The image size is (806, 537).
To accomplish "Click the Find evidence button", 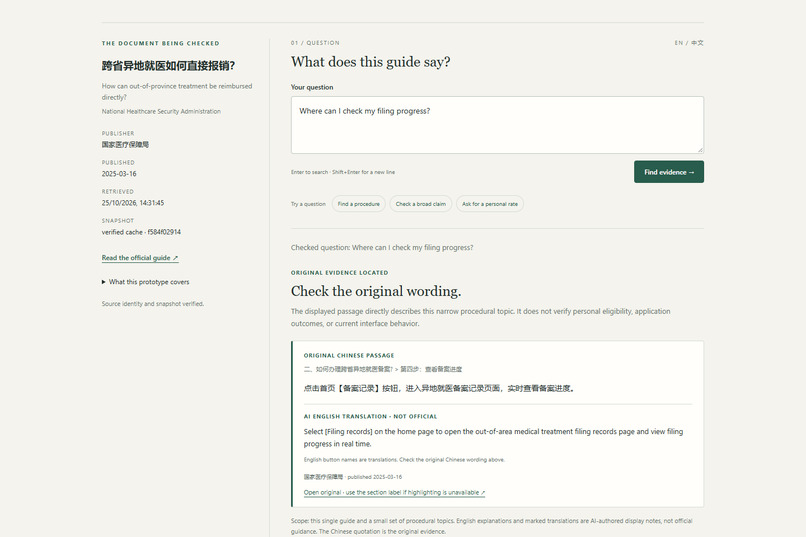I will tap(669, 172).
